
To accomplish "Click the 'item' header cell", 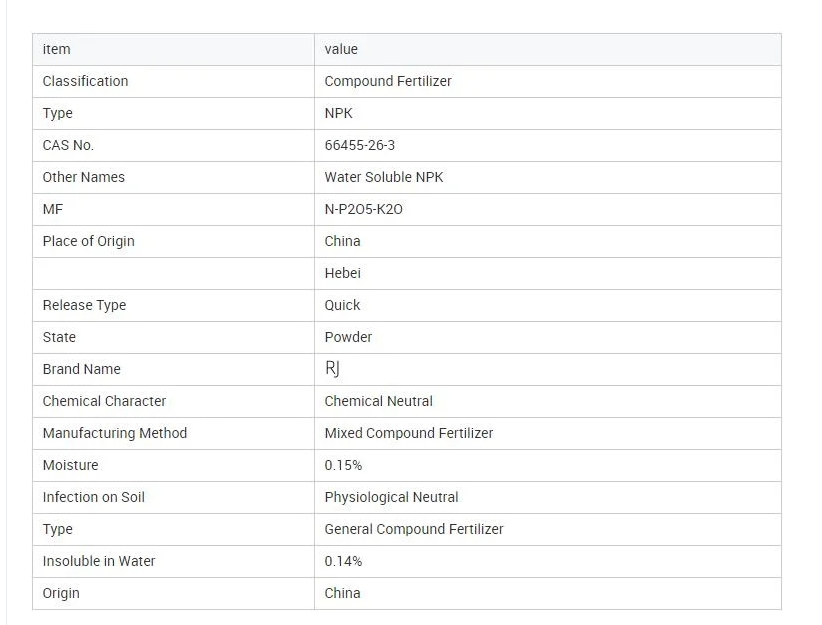I will (x=57, y=49).
